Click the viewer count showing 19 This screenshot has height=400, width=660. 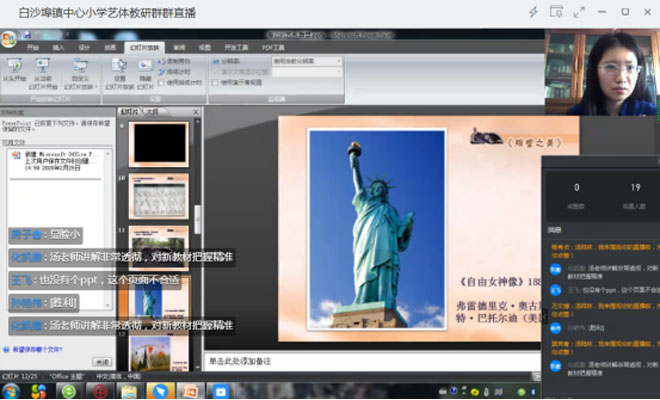(x=635, y=188)
